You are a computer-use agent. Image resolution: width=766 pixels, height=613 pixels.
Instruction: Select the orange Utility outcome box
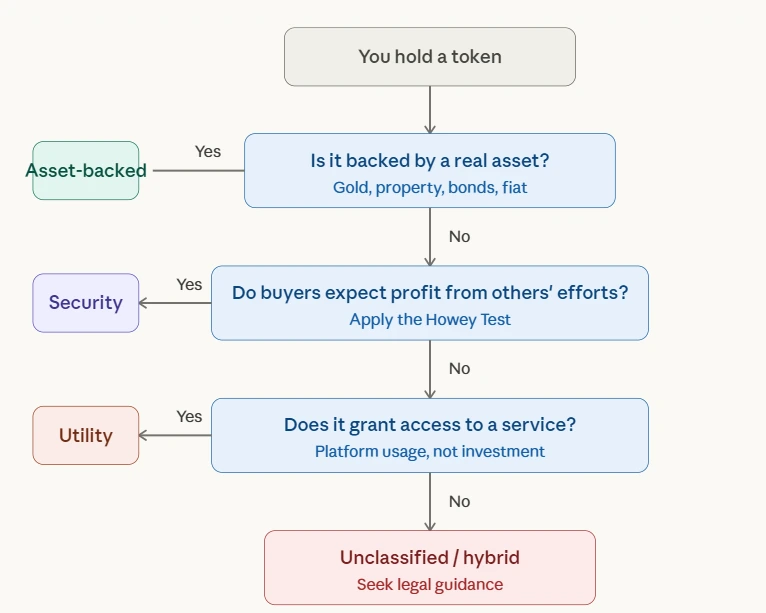[86, 436]
